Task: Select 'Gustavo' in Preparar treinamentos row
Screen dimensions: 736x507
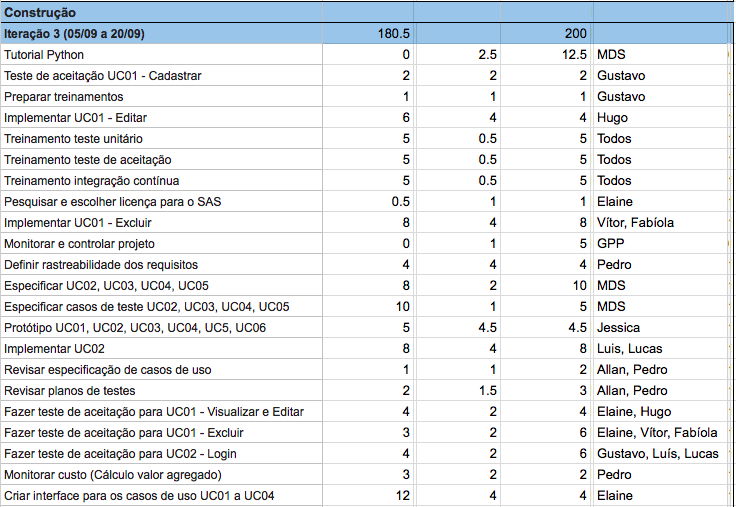Action: pyautogui.click(x=660, y=97)
